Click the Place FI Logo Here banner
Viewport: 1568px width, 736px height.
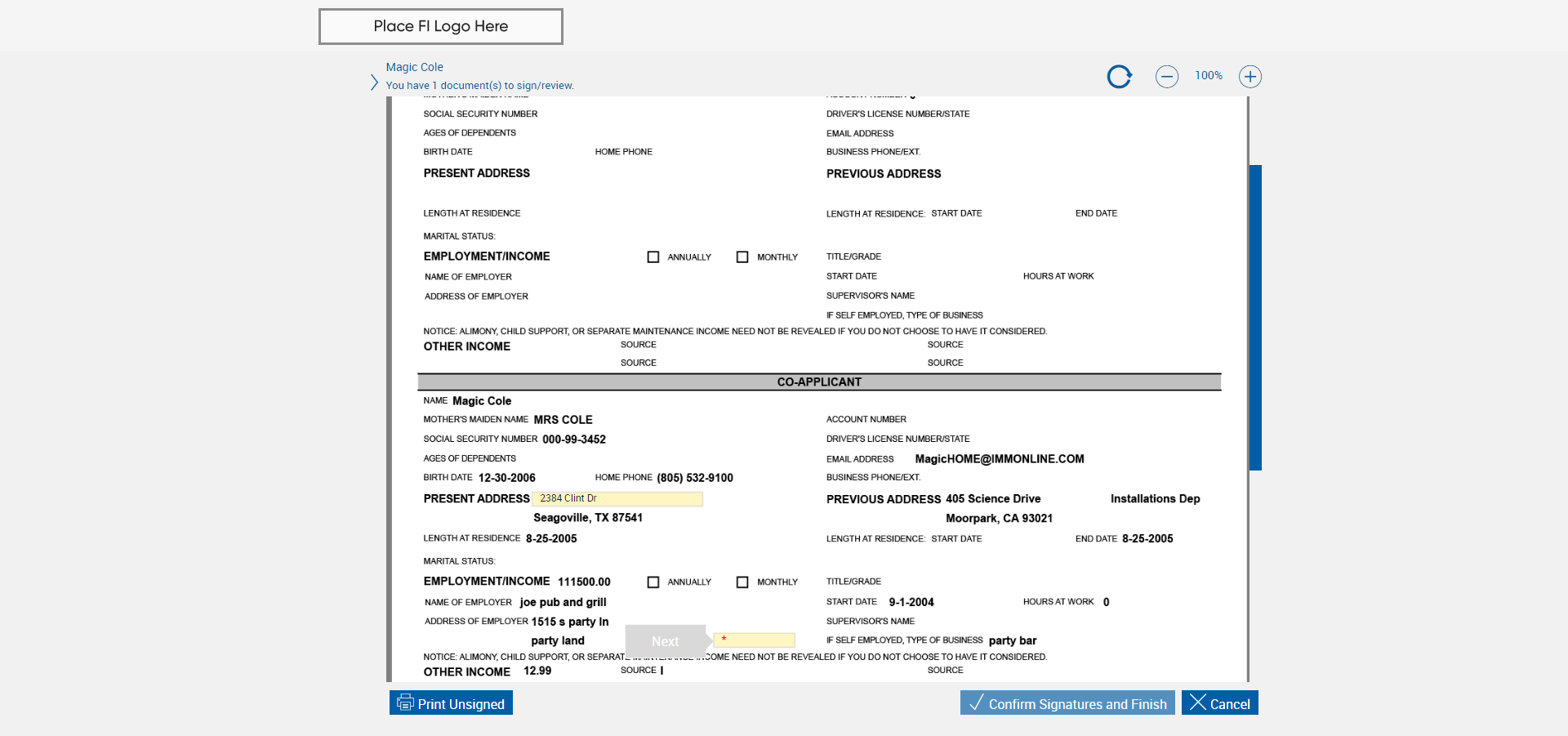(x=440, y=26)
